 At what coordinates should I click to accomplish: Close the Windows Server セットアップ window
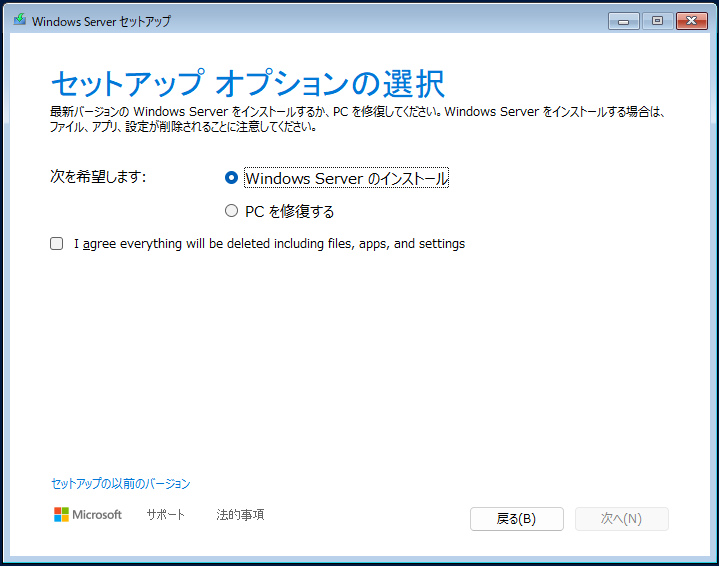[691, 21]
